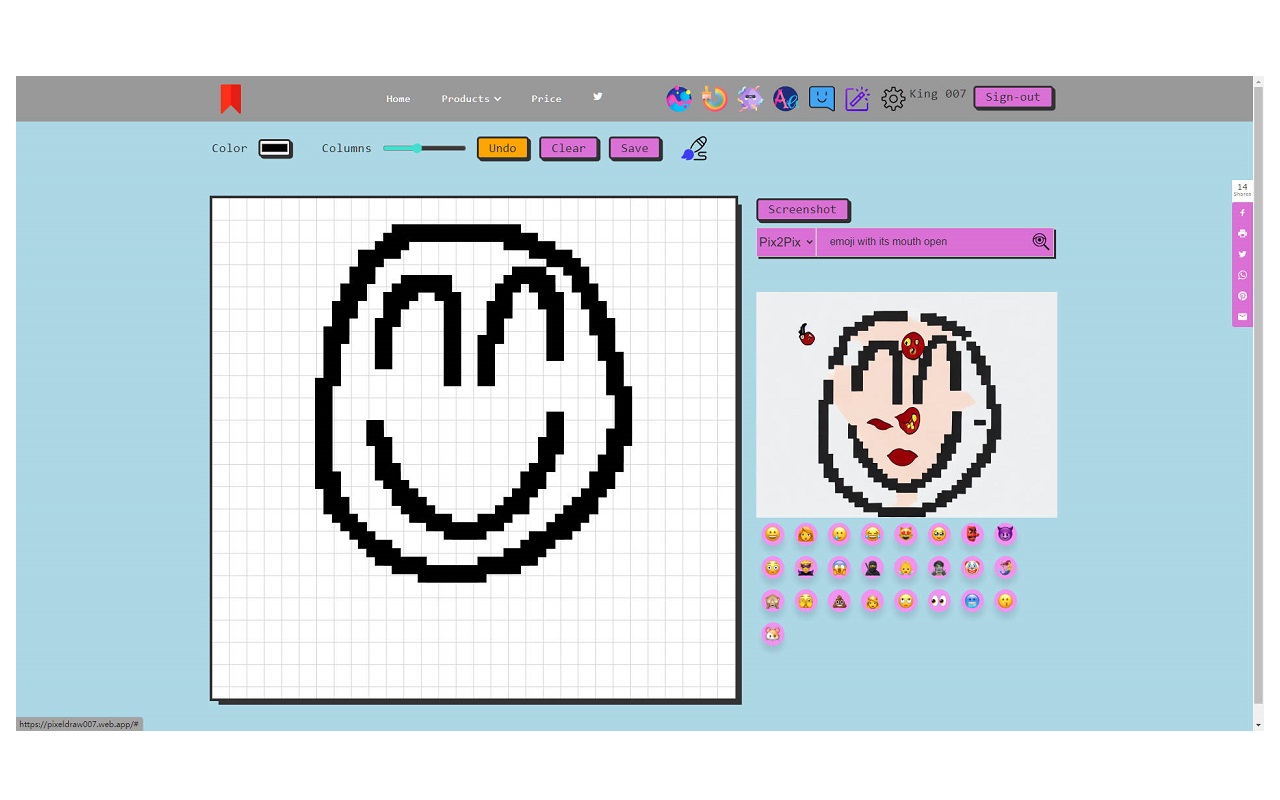Open the Price page
The height and width of the screenshot is (800, 1280).
pyautogui.click(x=546, y=98)
